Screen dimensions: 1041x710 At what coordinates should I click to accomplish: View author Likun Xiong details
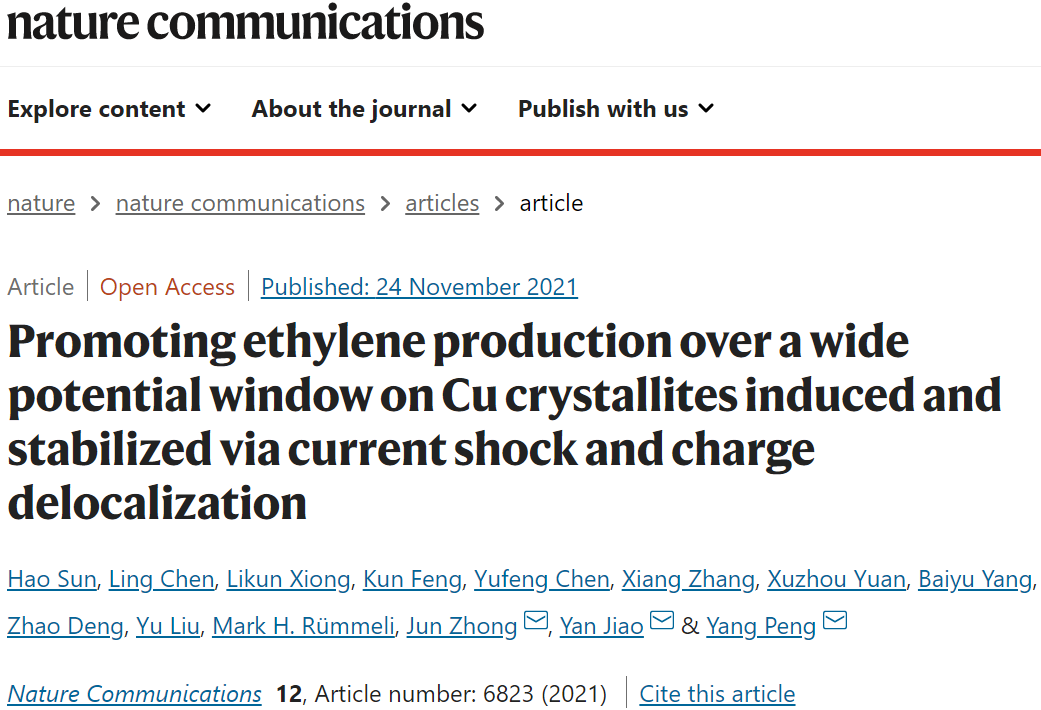[288, 579]
